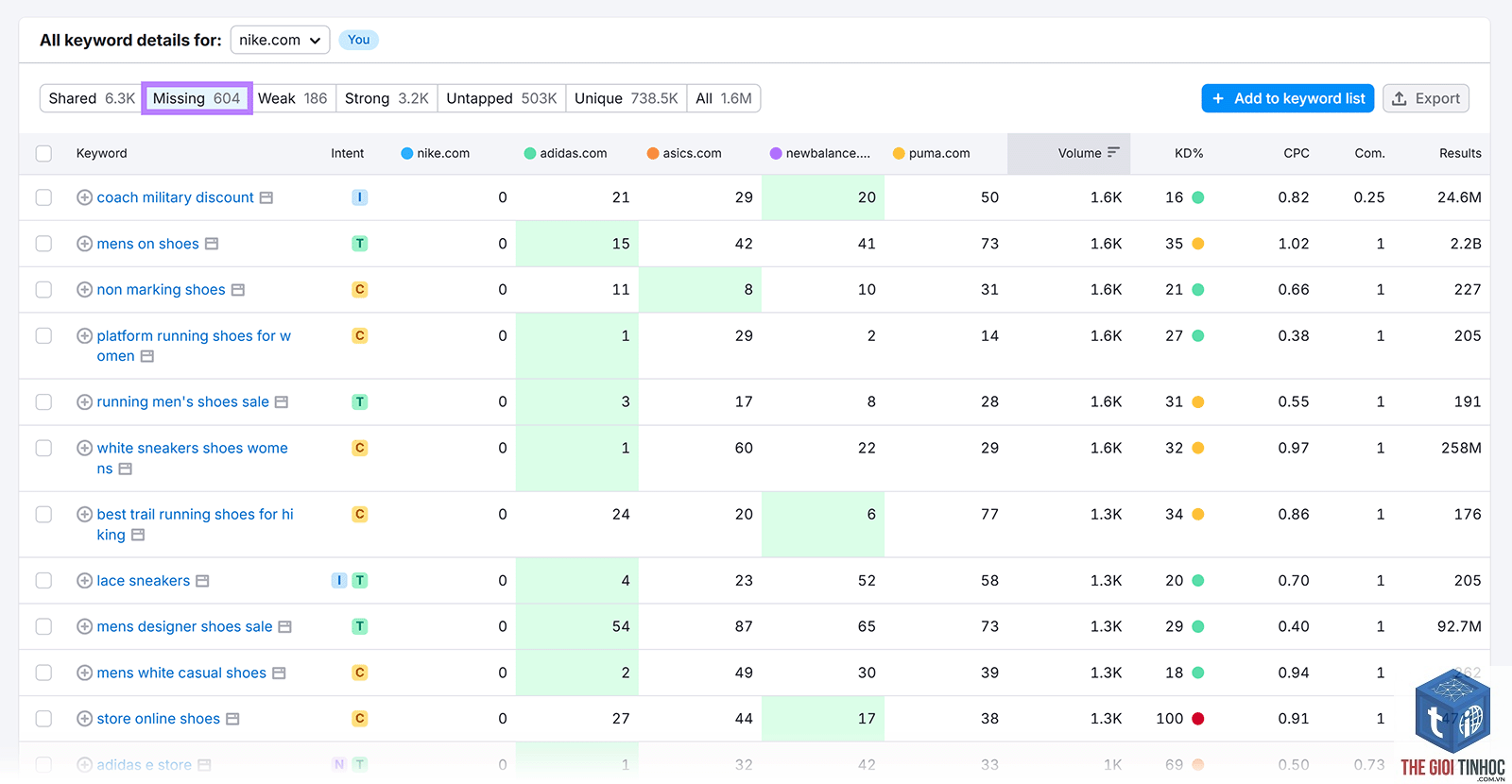Viewport: 1512px width, 784px height.
Task: Click Transactional intent badge for 'mens on shoes'
Action: tap(360, 244)
